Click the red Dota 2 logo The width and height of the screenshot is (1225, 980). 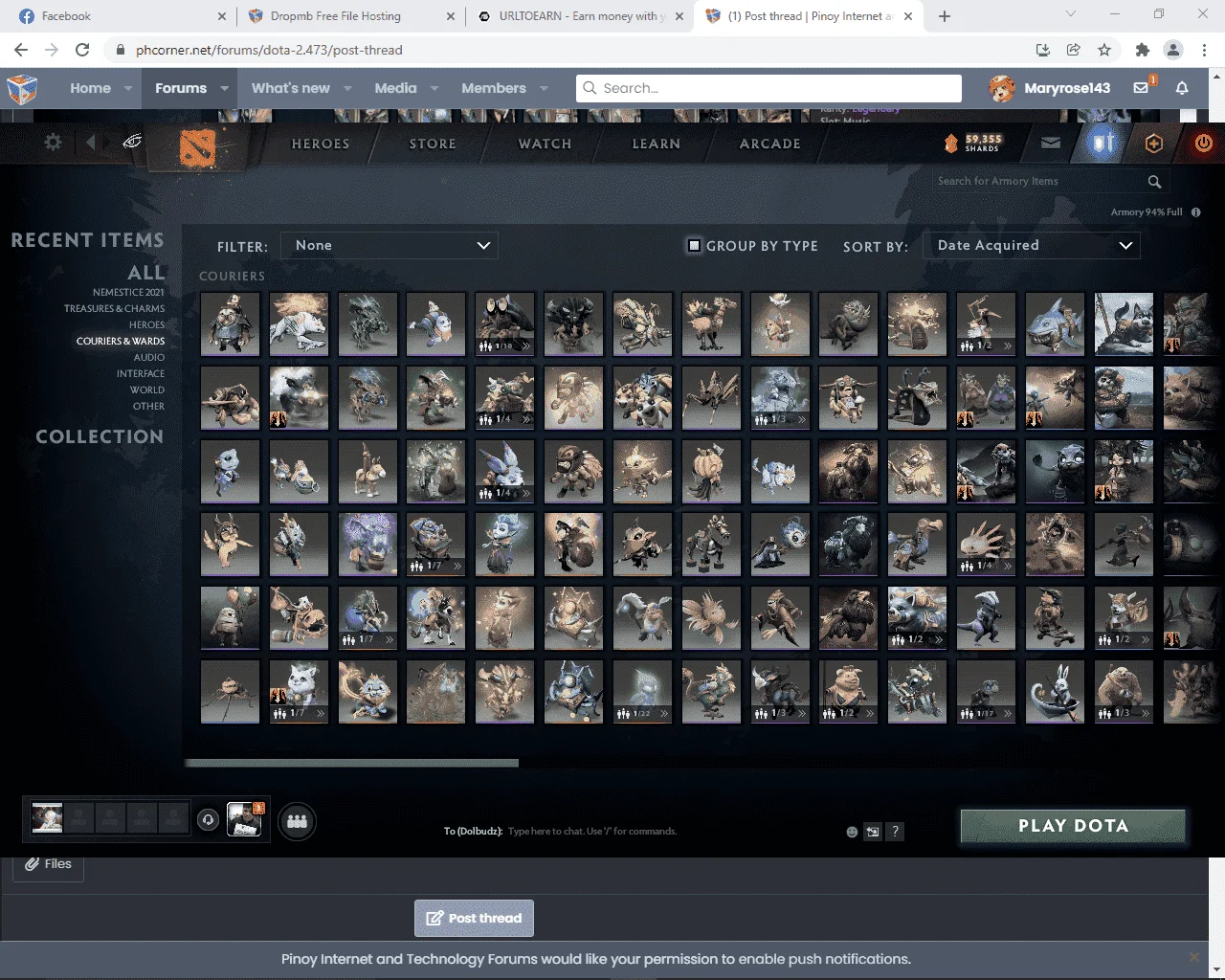pos(198,147)
